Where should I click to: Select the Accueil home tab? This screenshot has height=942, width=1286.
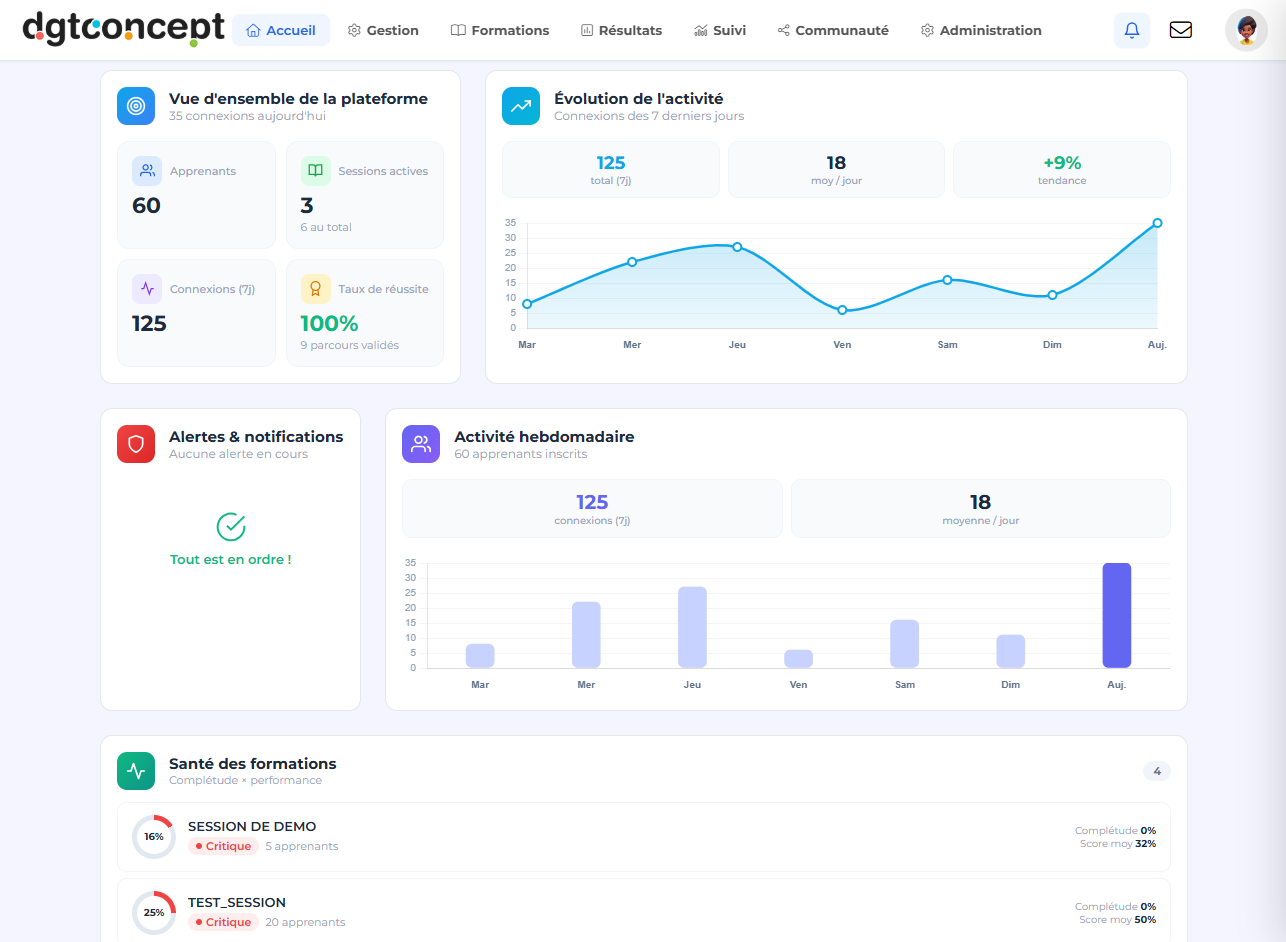click(x=281, y=30)
